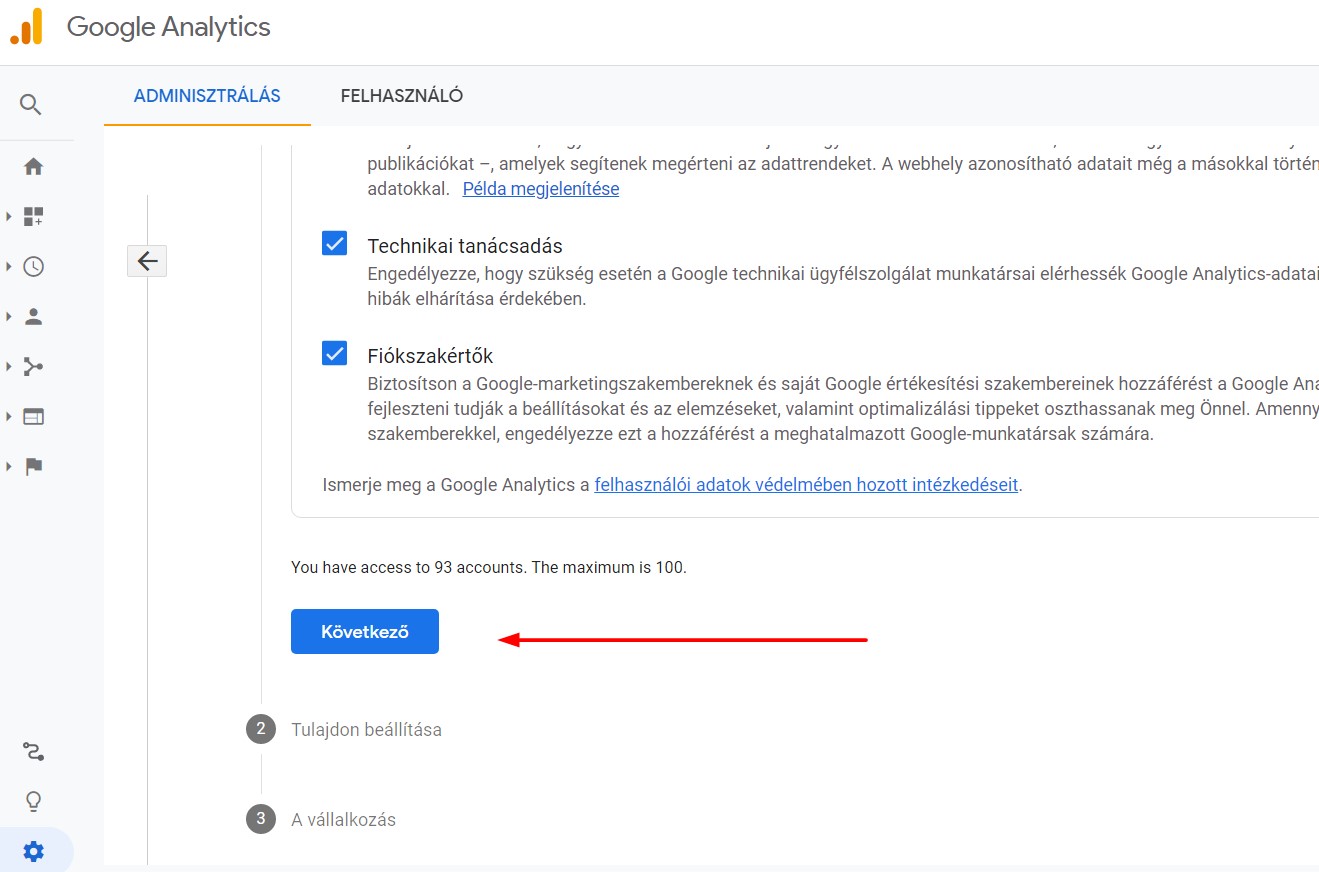Select step 2 Tulajdon beállítása
Screen dimensions: 1319x872
click(x=344, y=729)
